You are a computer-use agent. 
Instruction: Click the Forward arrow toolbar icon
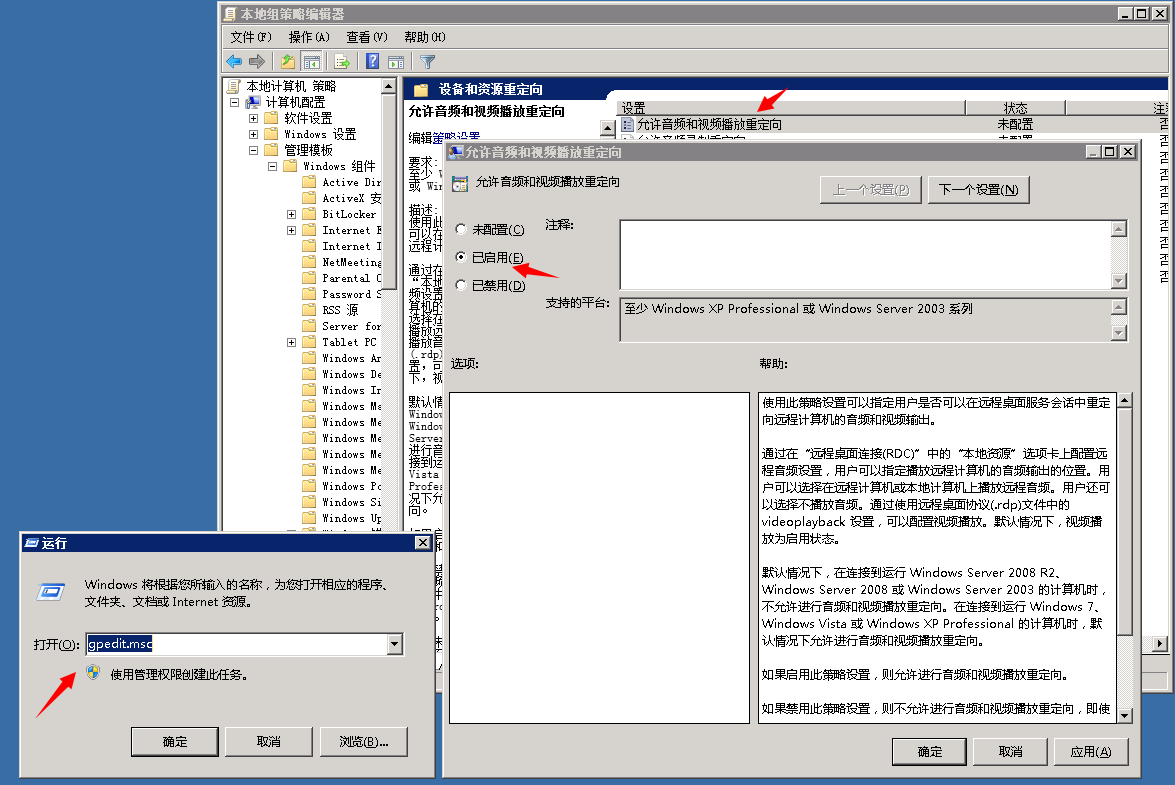(x=256, y=62)
